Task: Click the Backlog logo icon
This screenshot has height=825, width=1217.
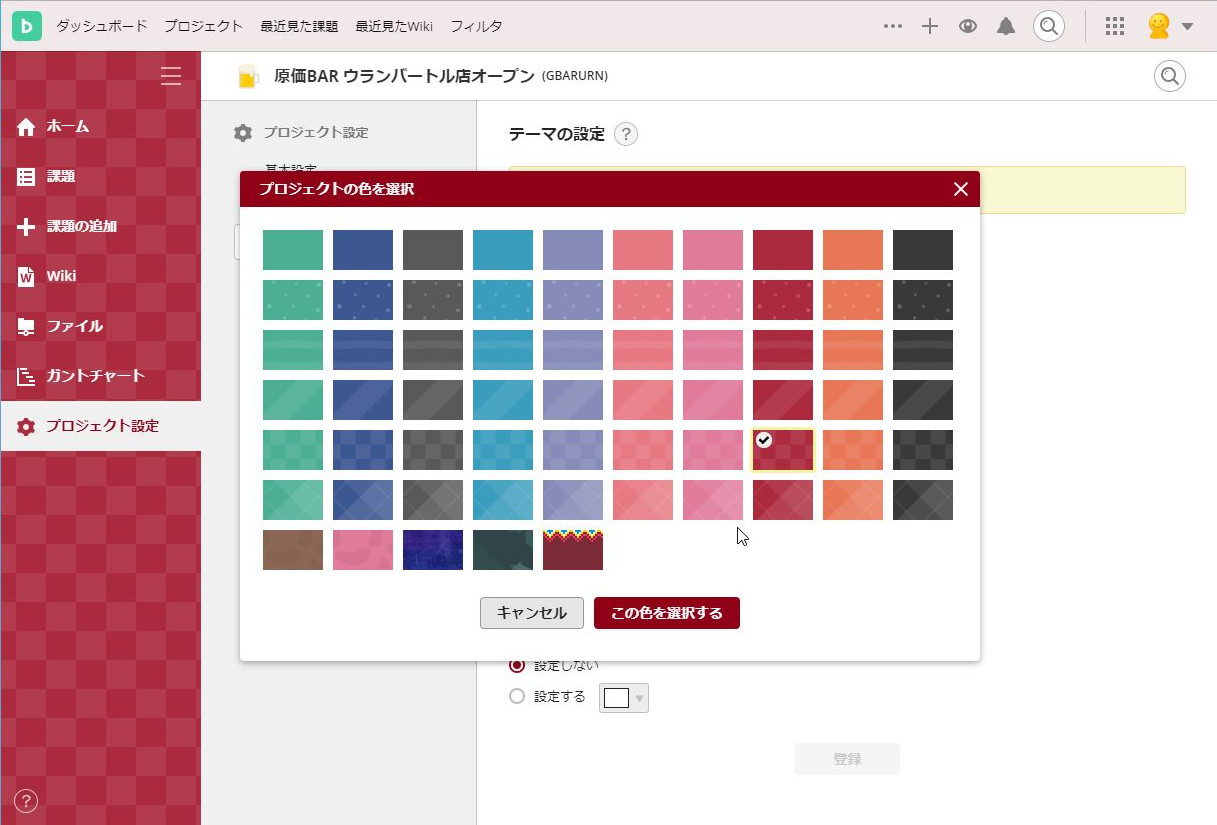Action: 27,26
